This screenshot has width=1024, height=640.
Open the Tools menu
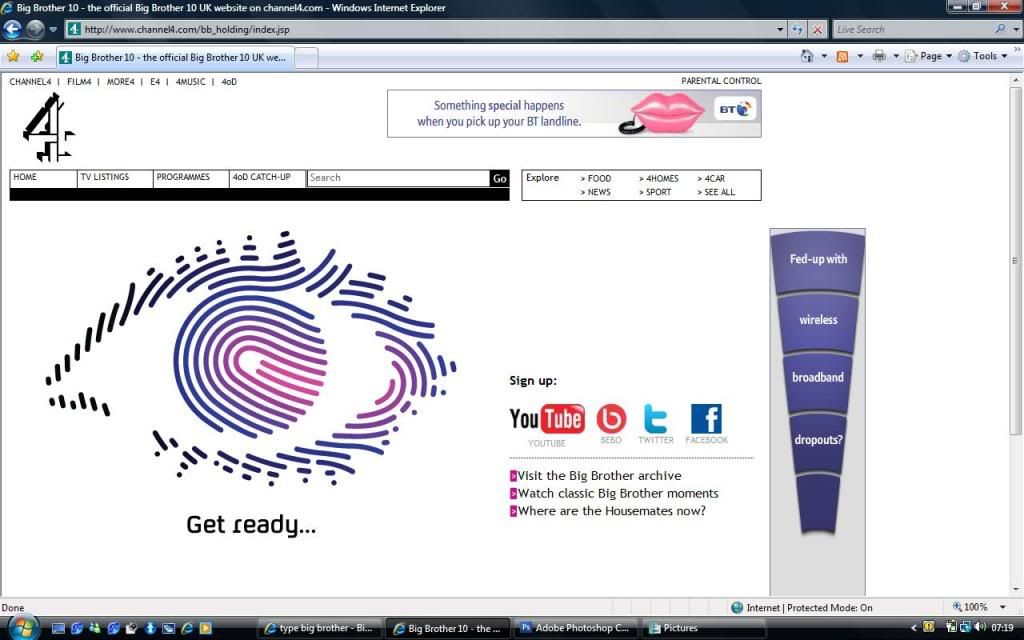(983, 56)
